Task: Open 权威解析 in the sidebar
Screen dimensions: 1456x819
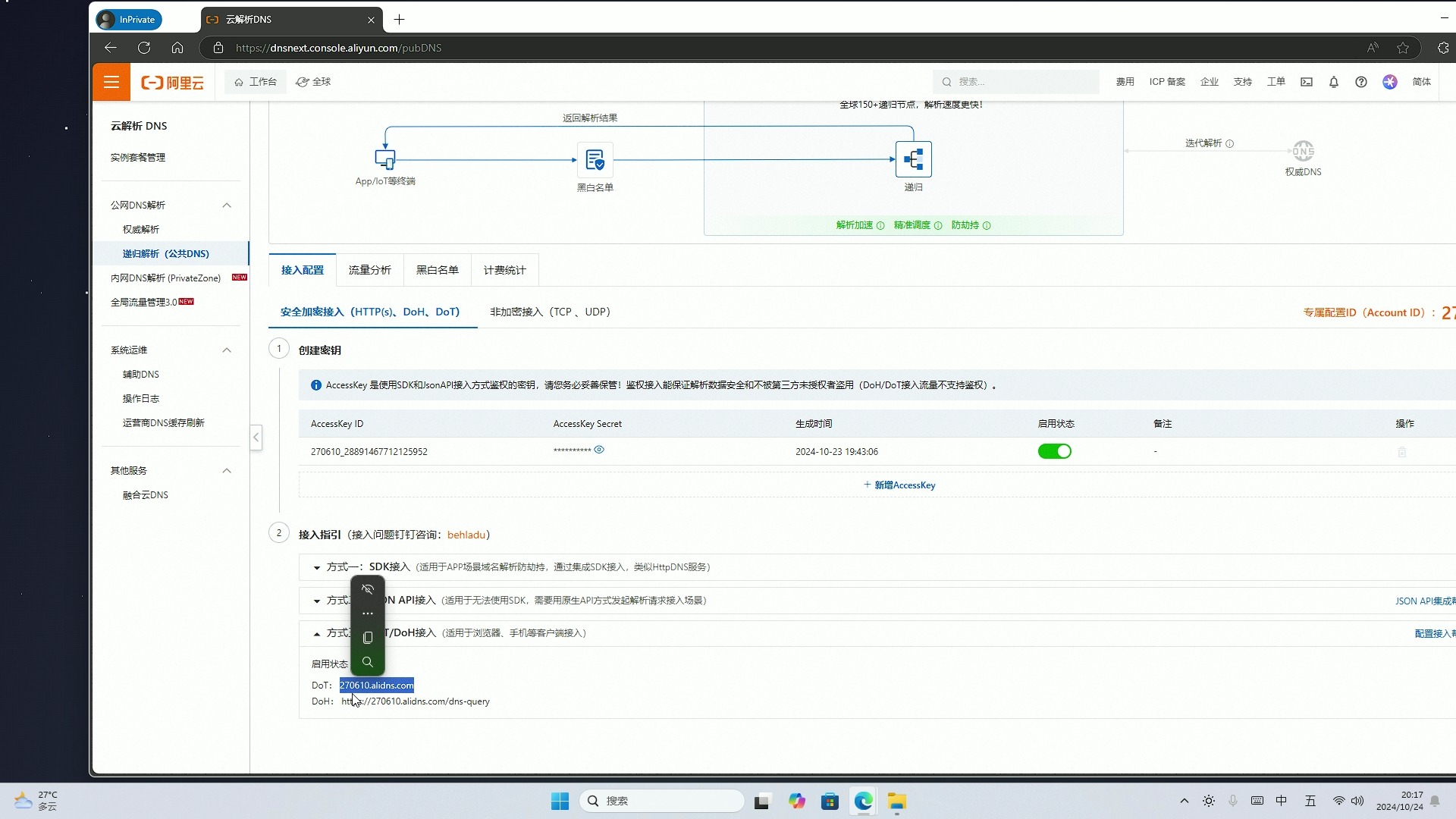Action: click(141, 230)
